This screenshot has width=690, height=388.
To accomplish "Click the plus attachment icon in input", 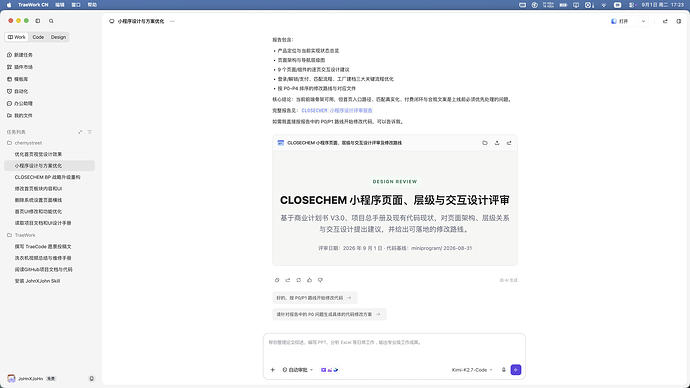I will [272, 370].
